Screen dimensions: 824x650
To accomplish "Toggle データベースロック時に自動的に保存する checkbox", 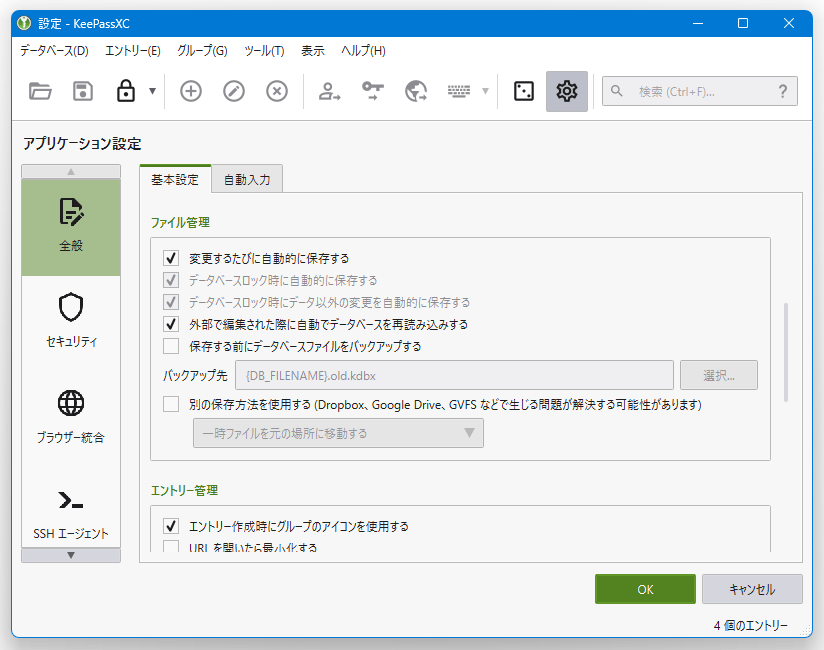I will [171, 280].
